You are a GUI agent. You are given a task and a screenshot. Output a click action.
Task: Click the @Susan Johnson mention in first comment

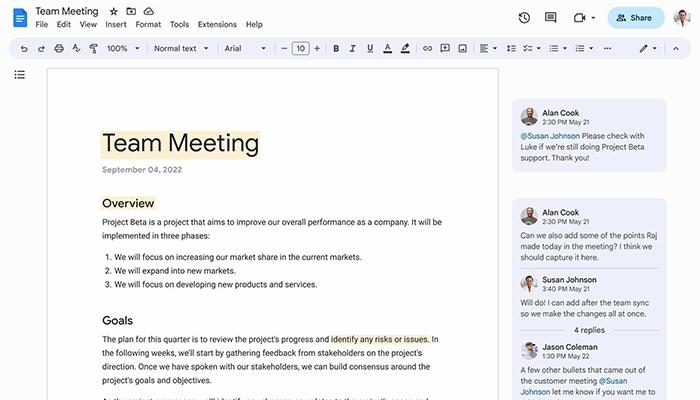(x=550, y=136)
